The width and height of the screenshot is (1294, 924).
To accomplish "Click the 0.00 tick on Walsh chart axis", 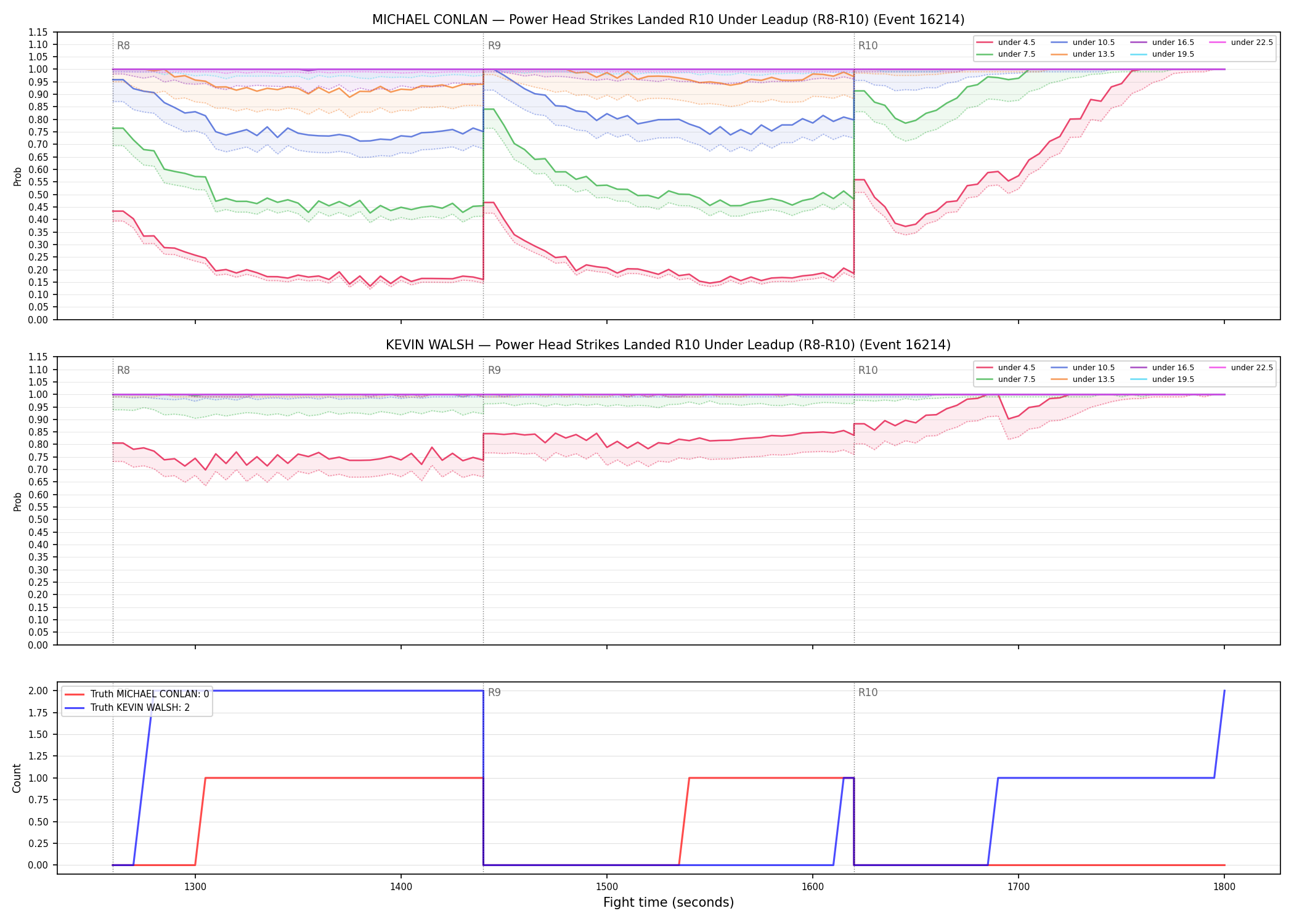I will pos(38,645).
